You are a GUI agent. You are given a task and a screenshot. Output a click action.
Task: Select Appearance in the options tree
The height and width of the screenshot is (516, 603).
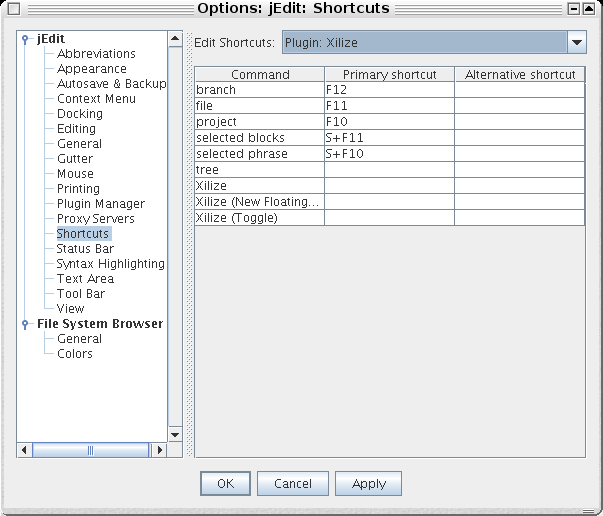92,68
